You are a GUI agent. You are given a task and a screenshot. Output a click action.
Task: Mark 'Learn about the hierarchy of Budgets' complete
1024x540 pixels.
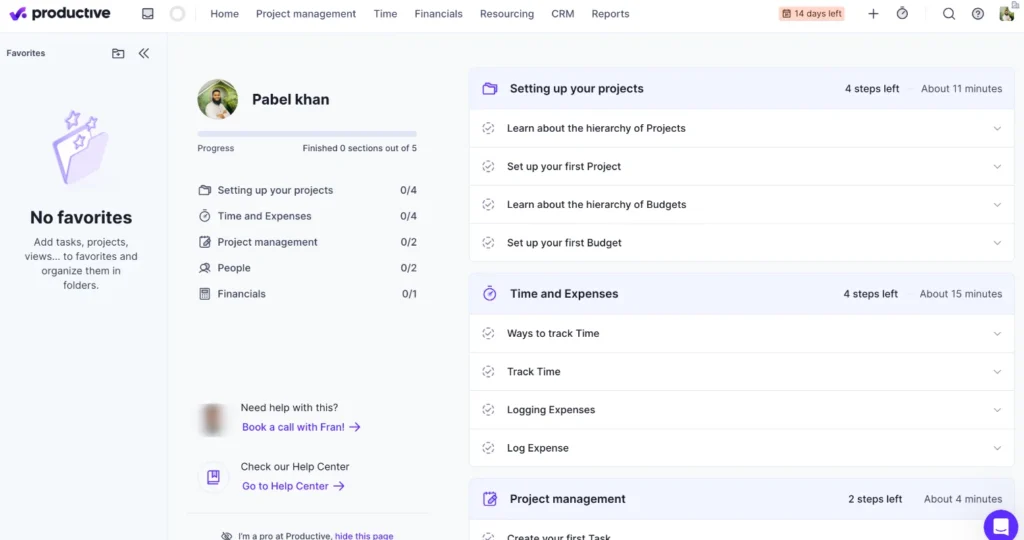point(488,204)
